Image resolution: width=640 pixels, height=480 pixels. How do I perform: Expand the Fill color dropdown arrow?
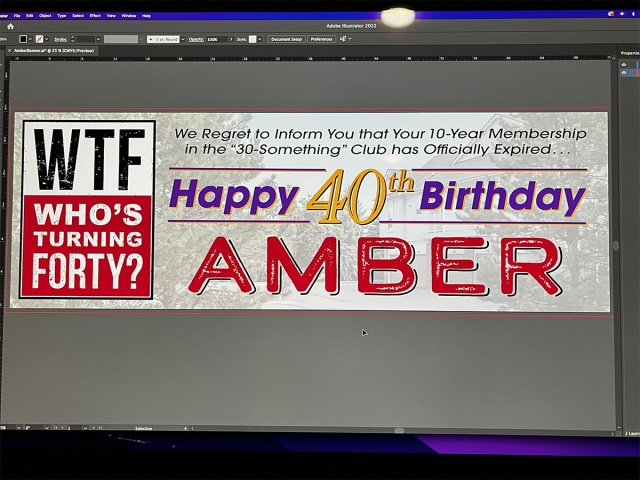(31, 39)
